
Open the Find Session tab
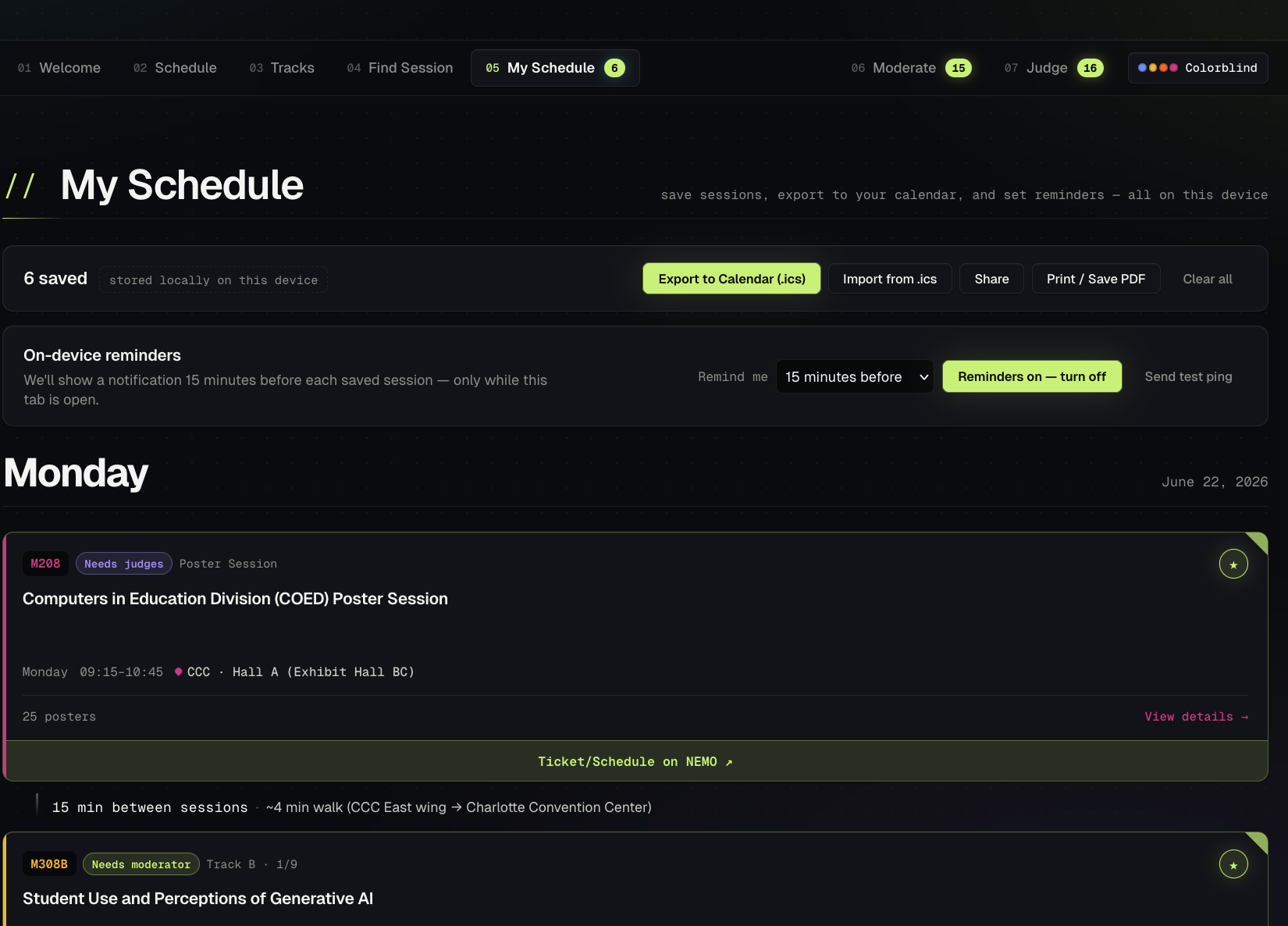click(400, 68)
